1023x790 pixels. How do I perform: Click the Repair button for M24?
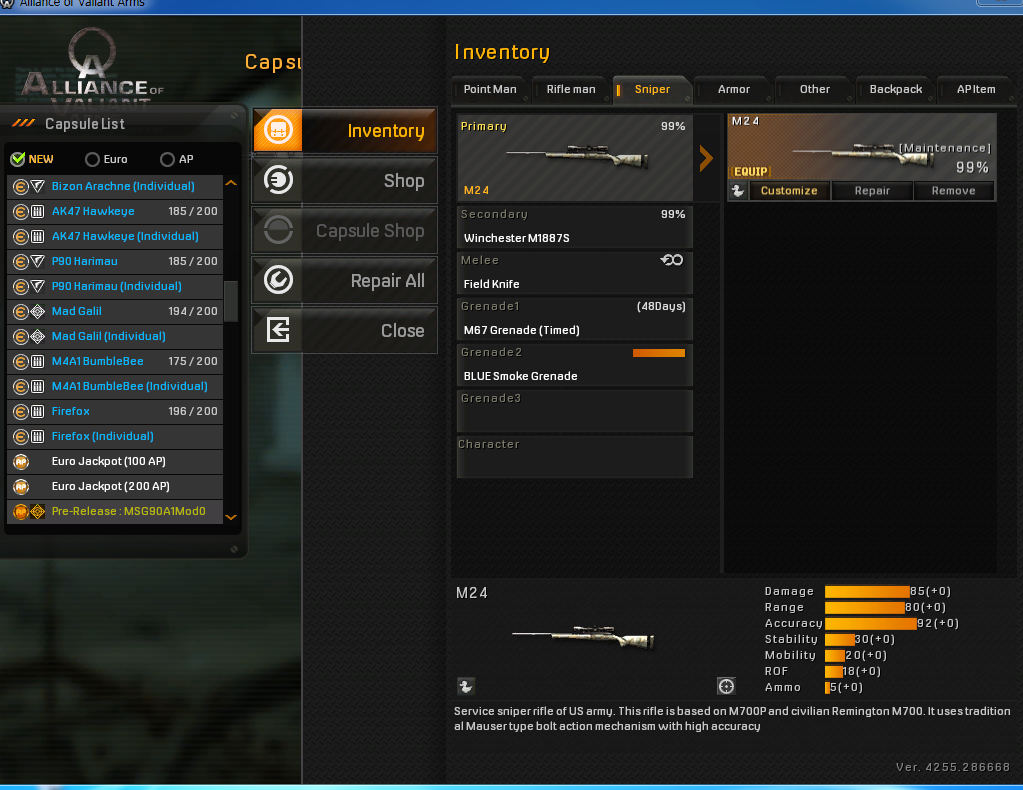pyautogui.click(x=872, y=190)
